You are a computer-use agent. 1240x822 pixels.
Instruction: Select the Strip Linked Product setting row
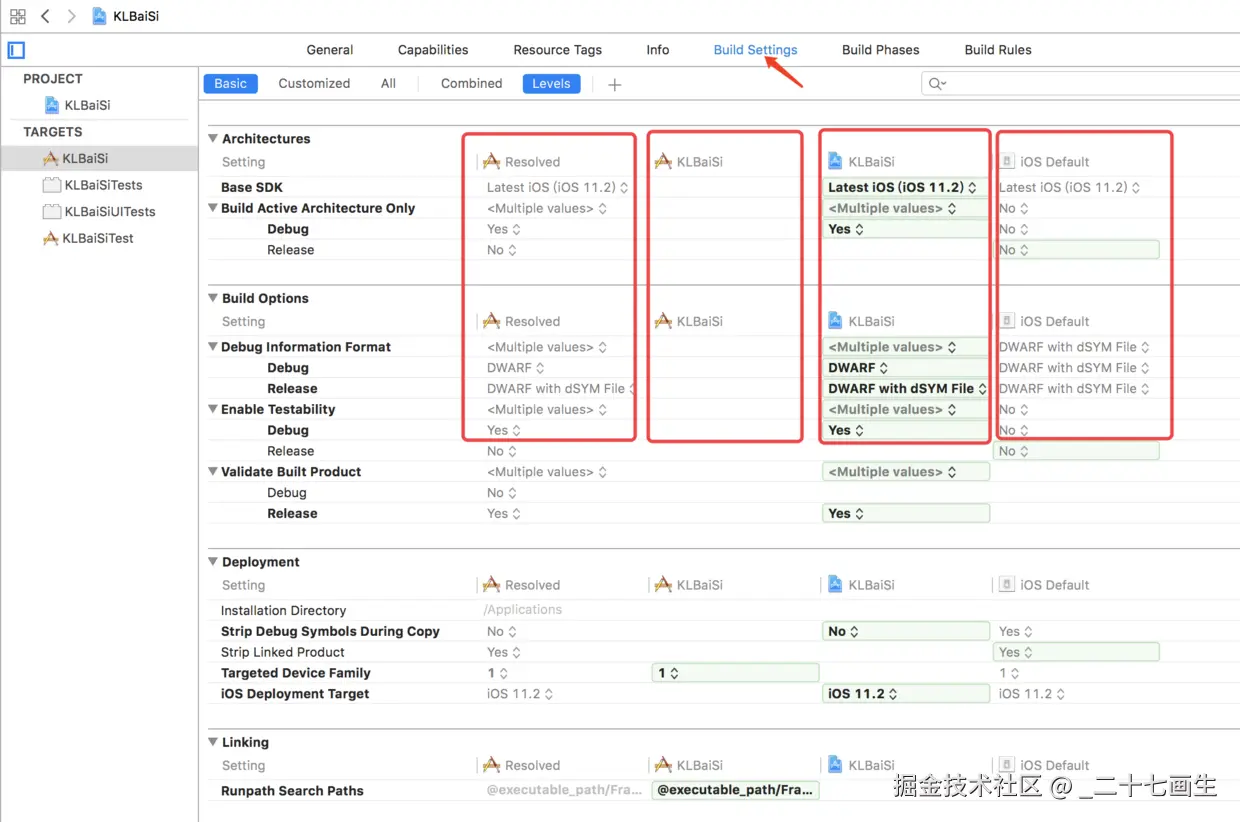point(283,652)
